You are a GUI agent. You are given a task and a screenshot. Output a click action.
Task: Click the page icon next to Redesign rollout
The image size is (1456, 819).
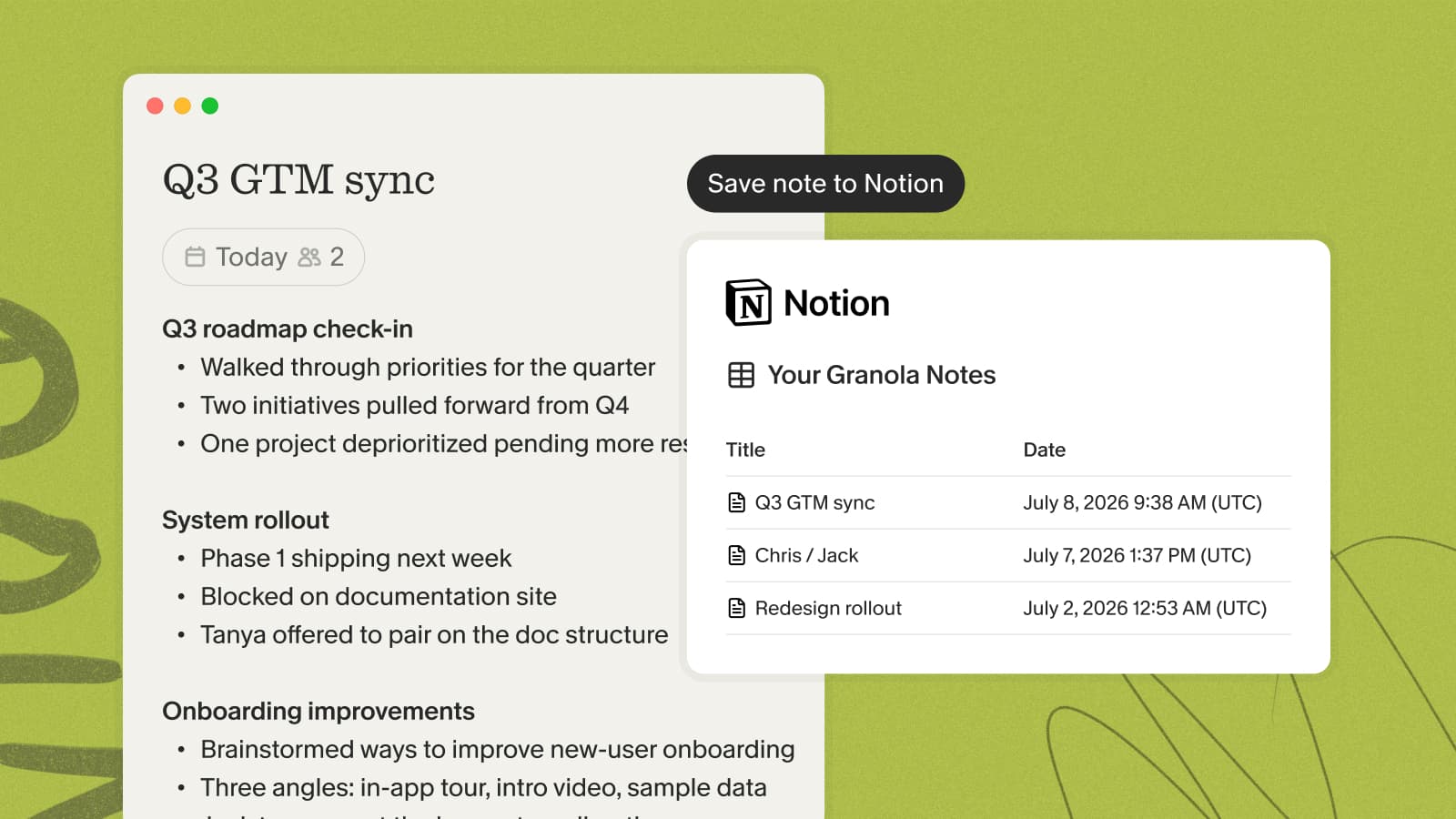point(737,608)
